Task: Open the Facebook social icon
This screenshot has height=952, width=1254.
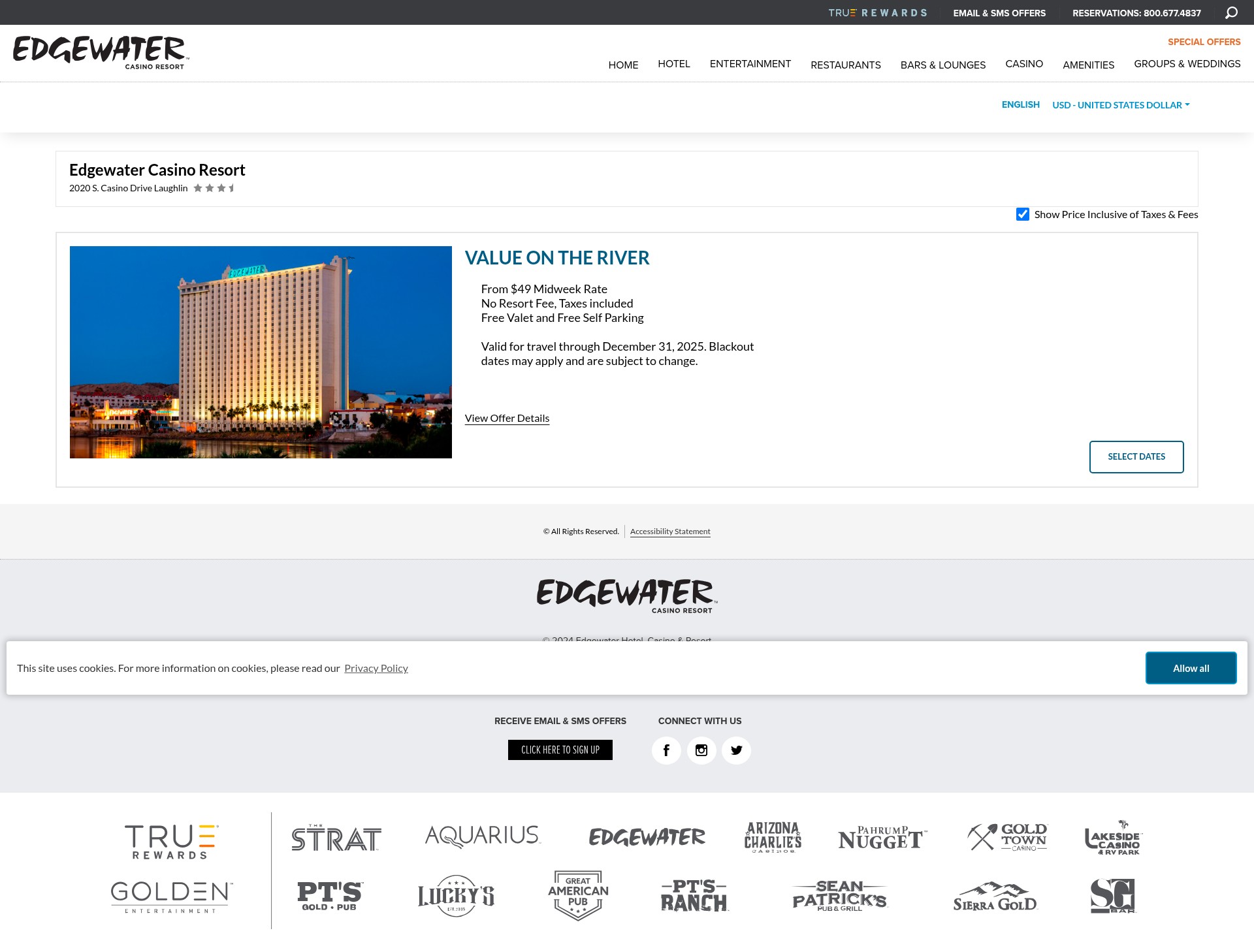Action: [x=666, y=750]
